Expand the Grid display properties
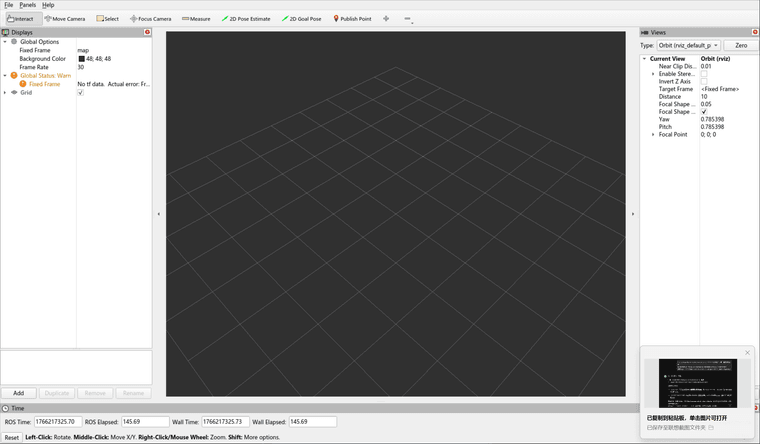 click(x=5, y=92)
